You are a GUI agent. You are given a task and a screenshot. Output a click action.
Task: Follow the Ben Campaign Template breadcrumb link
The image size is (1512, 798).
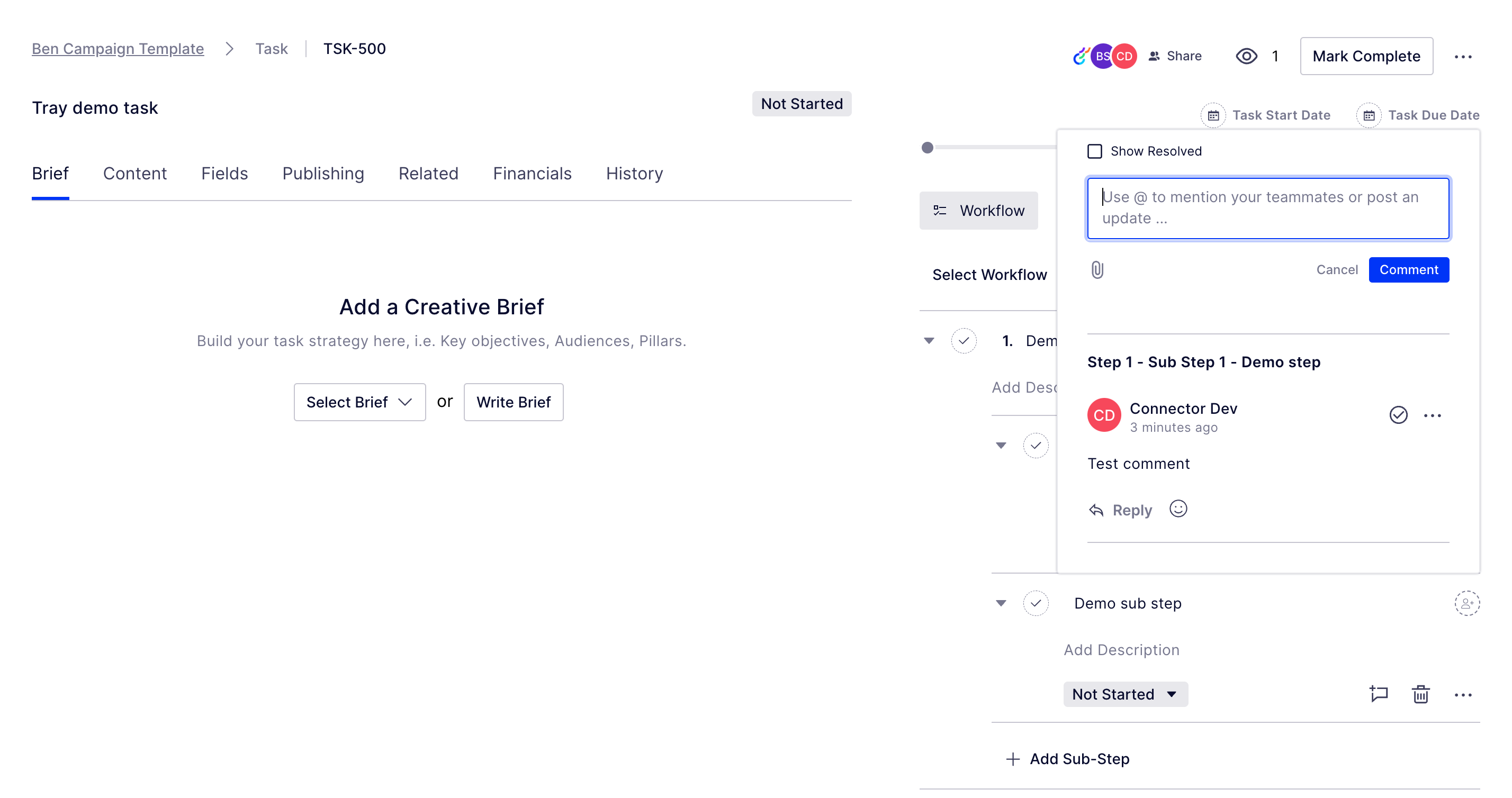pyautogui.click(x=118, y=49)
